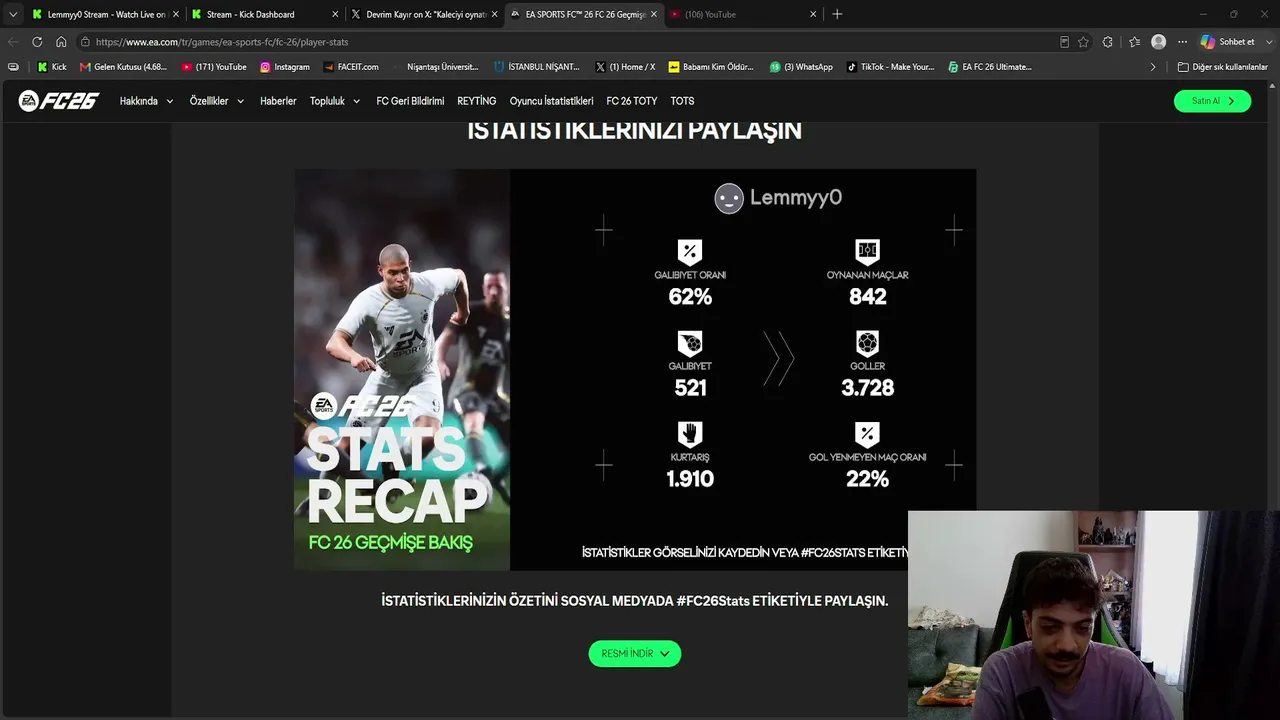Viewport: 1280px width, 720px height.
Task: Click the Galibiyet ball badge icon
Action: (x=690, y=344)
